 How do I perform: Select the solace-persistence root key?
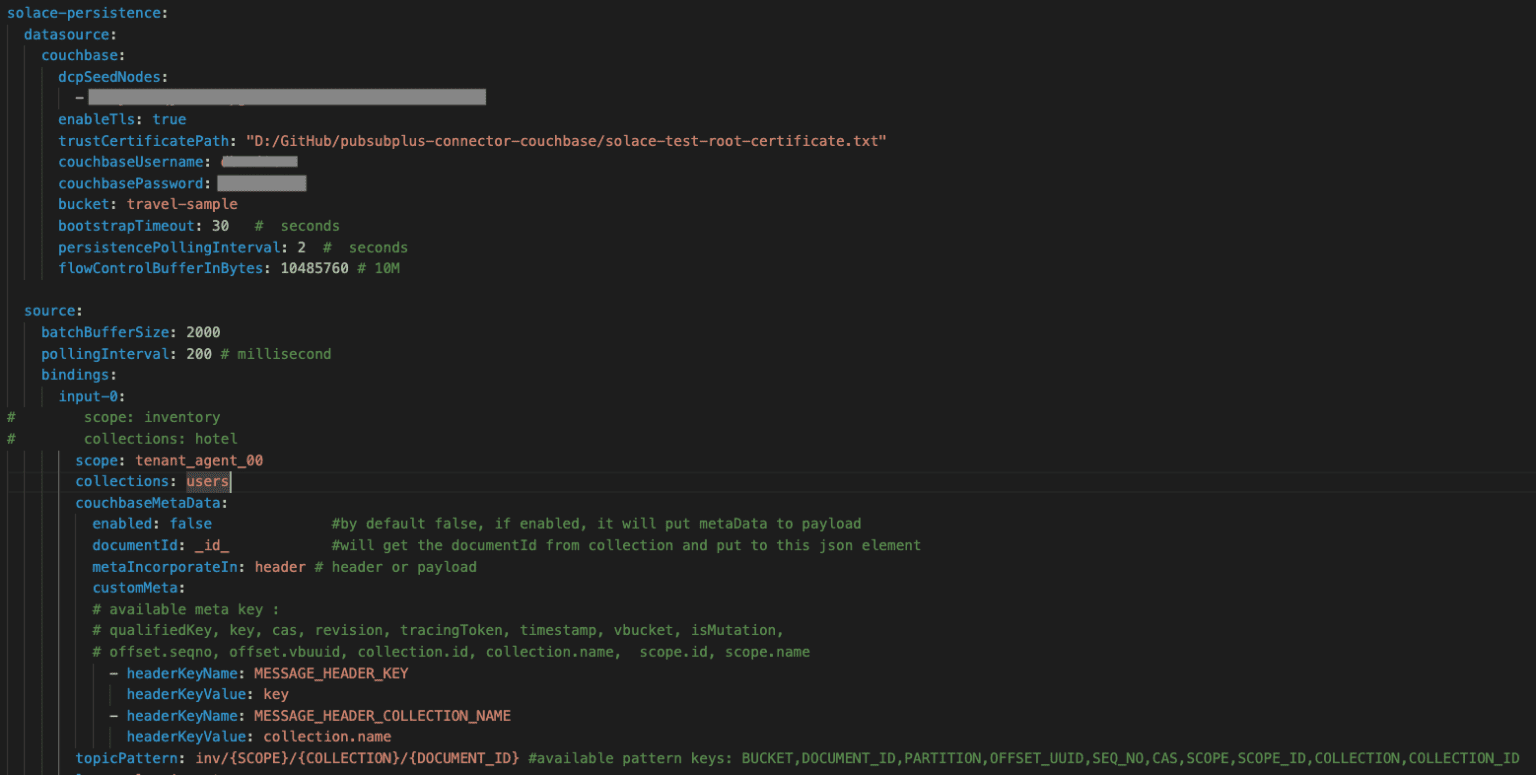click(x=80, y=12)
